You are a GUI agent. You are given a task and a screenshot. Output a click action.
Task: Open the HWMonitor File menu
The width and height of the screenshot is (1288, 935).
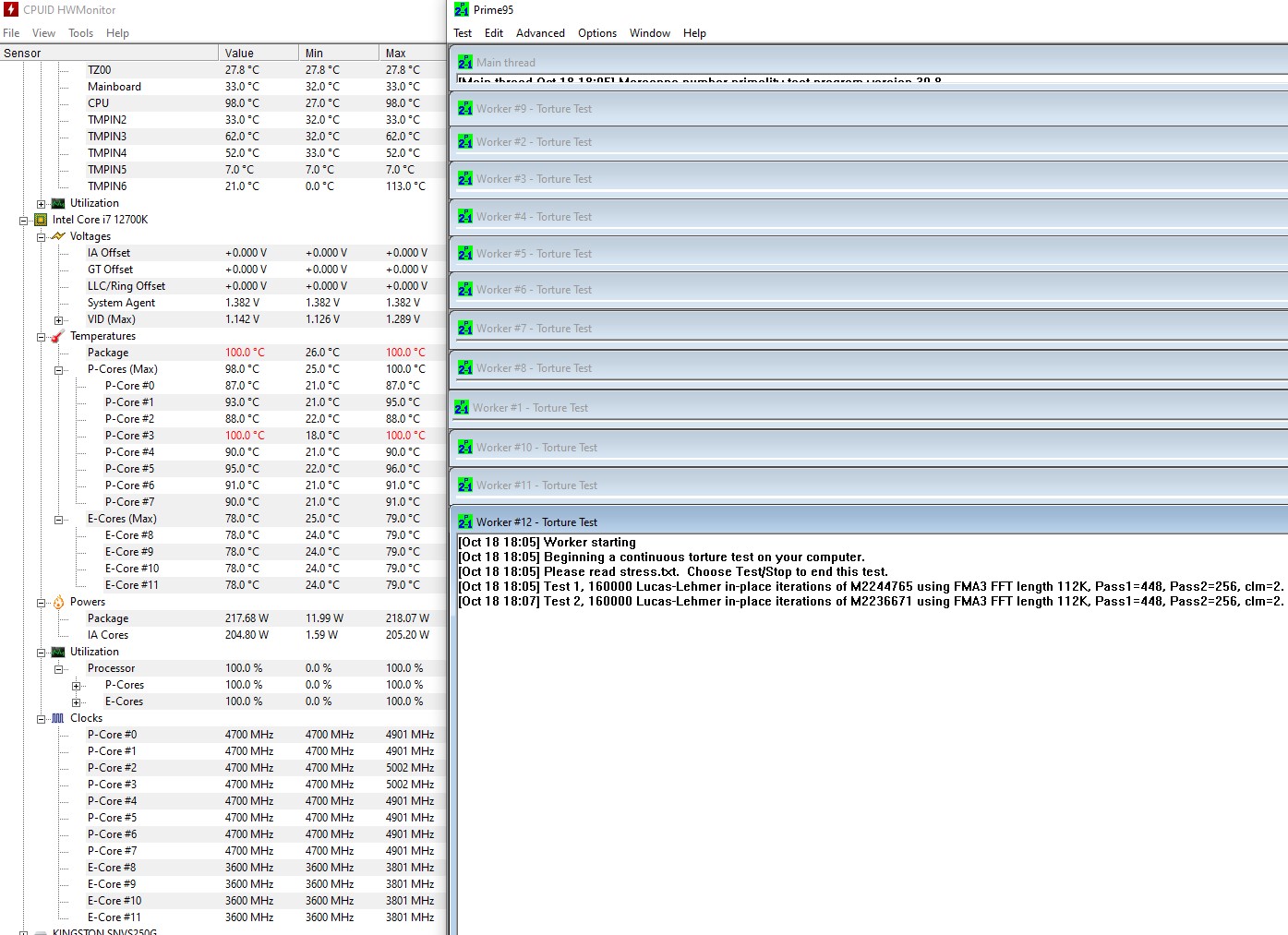[11, 33]
